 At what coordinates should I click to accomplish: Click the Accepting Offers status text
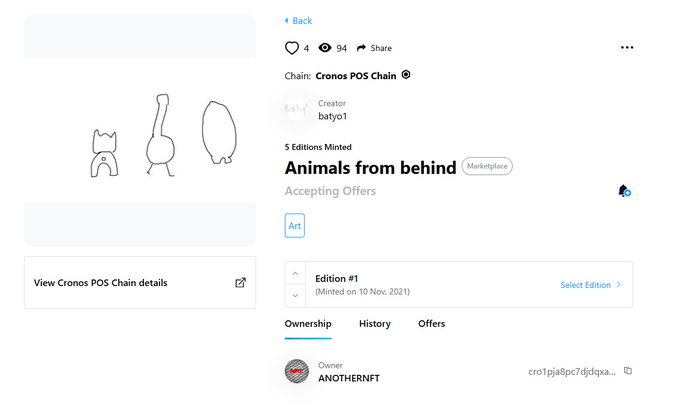[x=330, y=191]
